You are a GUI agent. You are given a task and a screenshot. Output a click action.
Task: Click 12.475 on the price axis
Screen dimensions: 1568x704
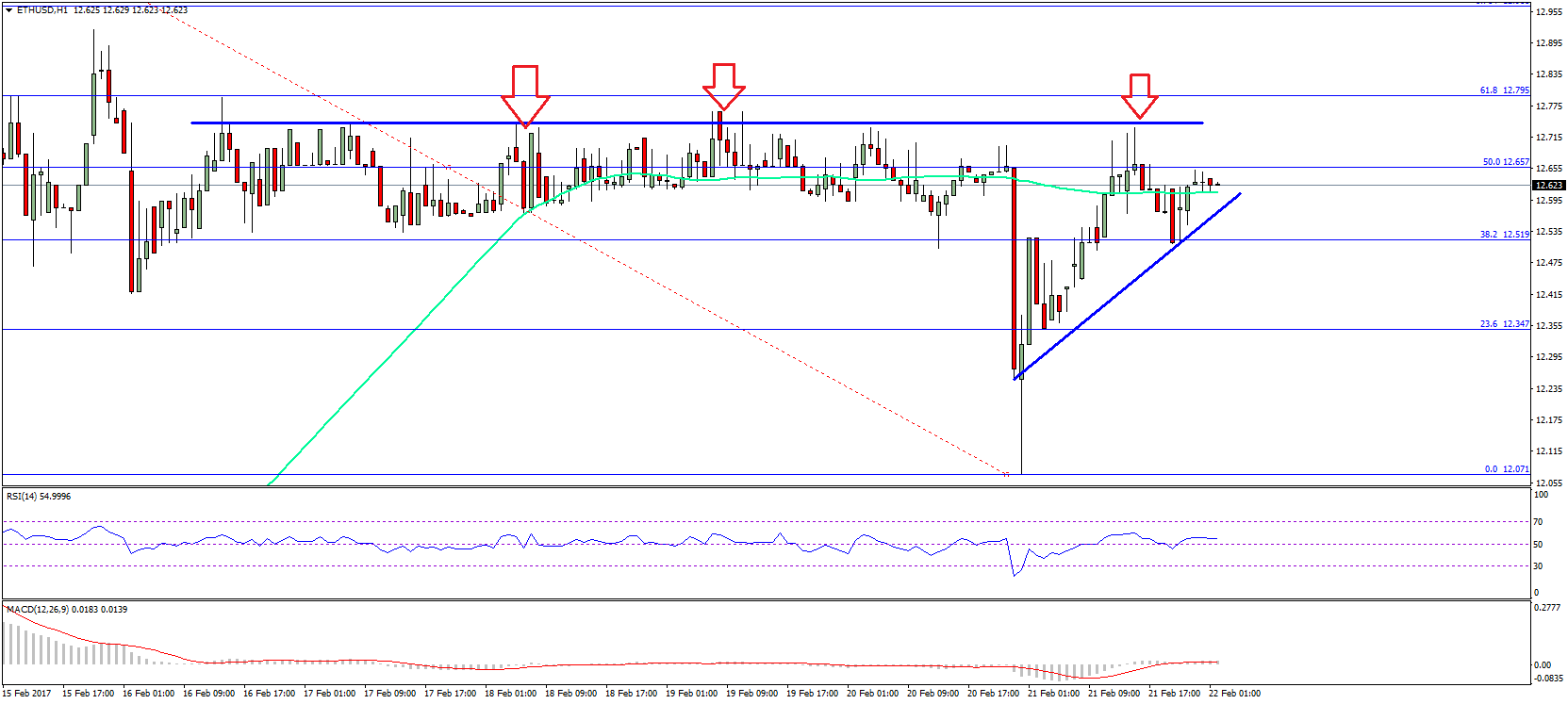point(1548,263)
